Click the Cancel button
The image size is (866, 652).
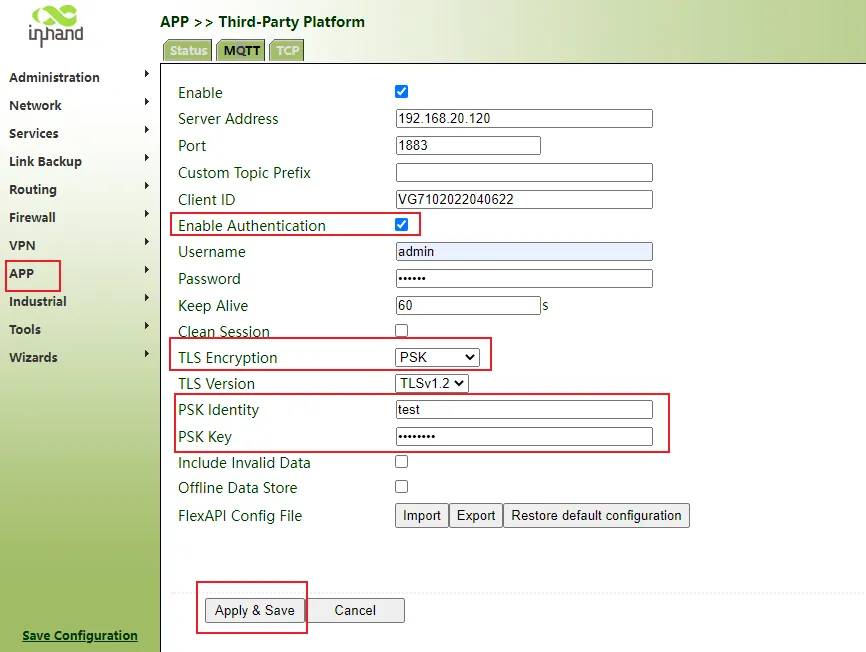(355, 611)
